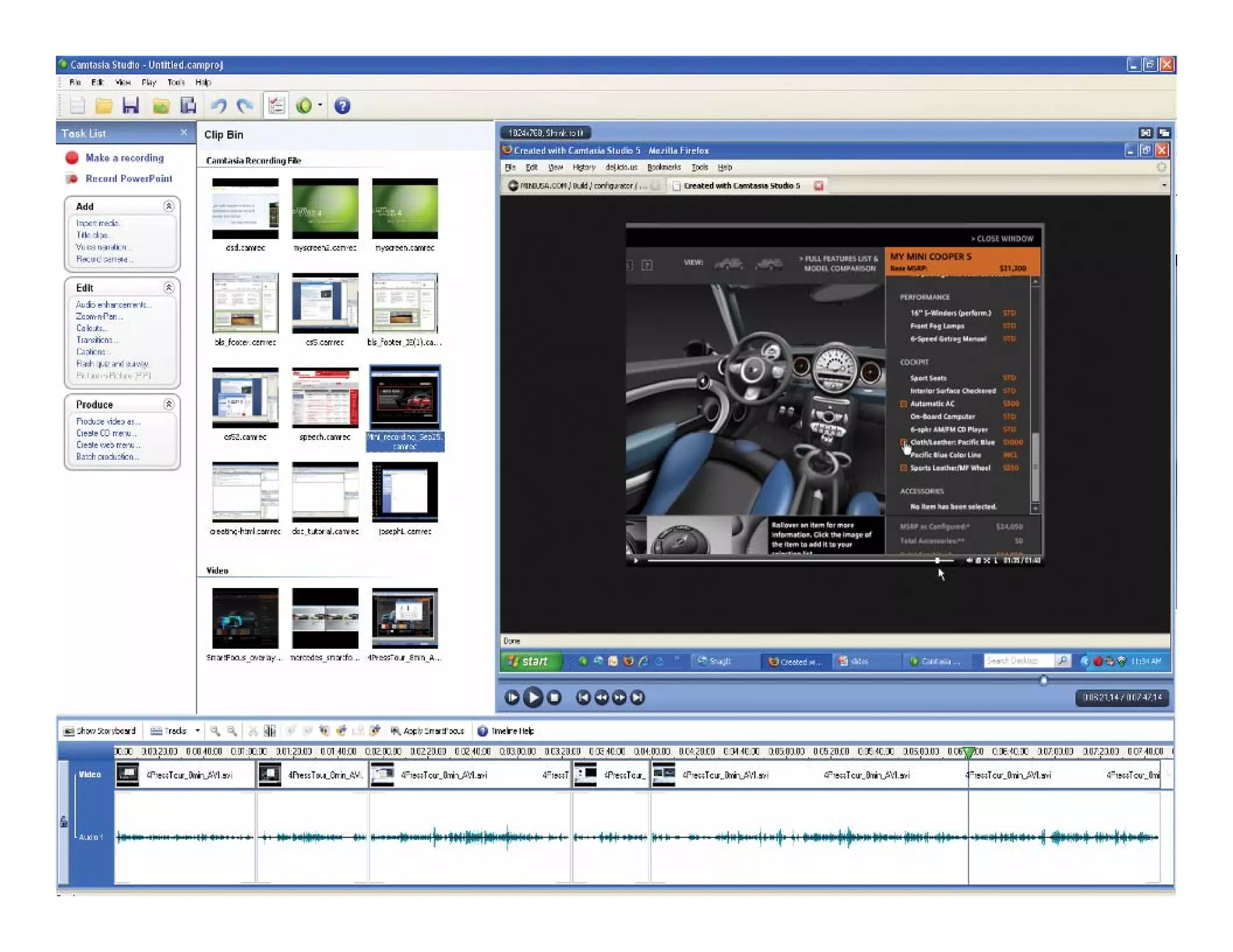The width and height of the screenshot is (1233, 952).
Task: Save the project with the floppy disk icon
Action: pos(131,106)
